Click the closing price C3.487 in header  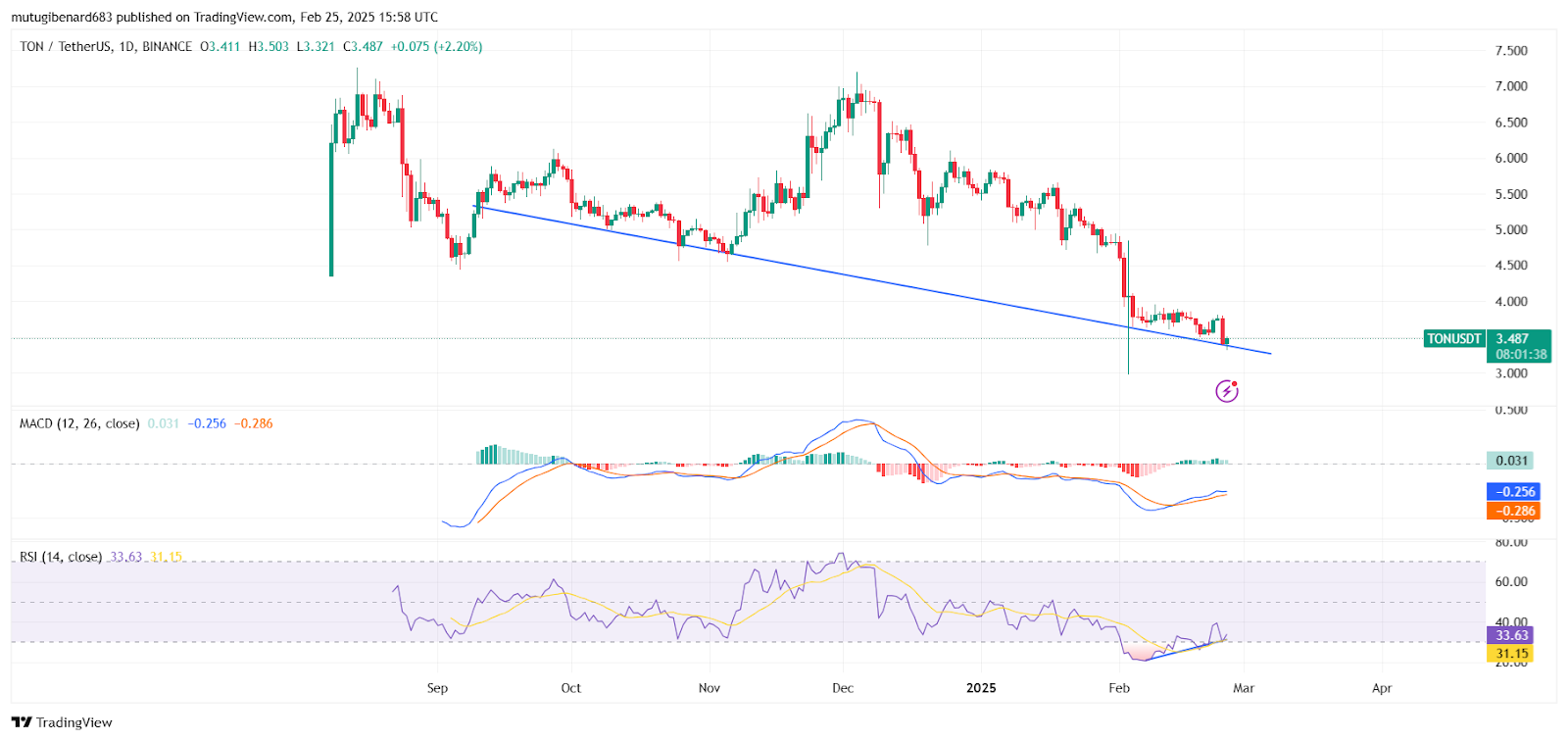point(363,46)
